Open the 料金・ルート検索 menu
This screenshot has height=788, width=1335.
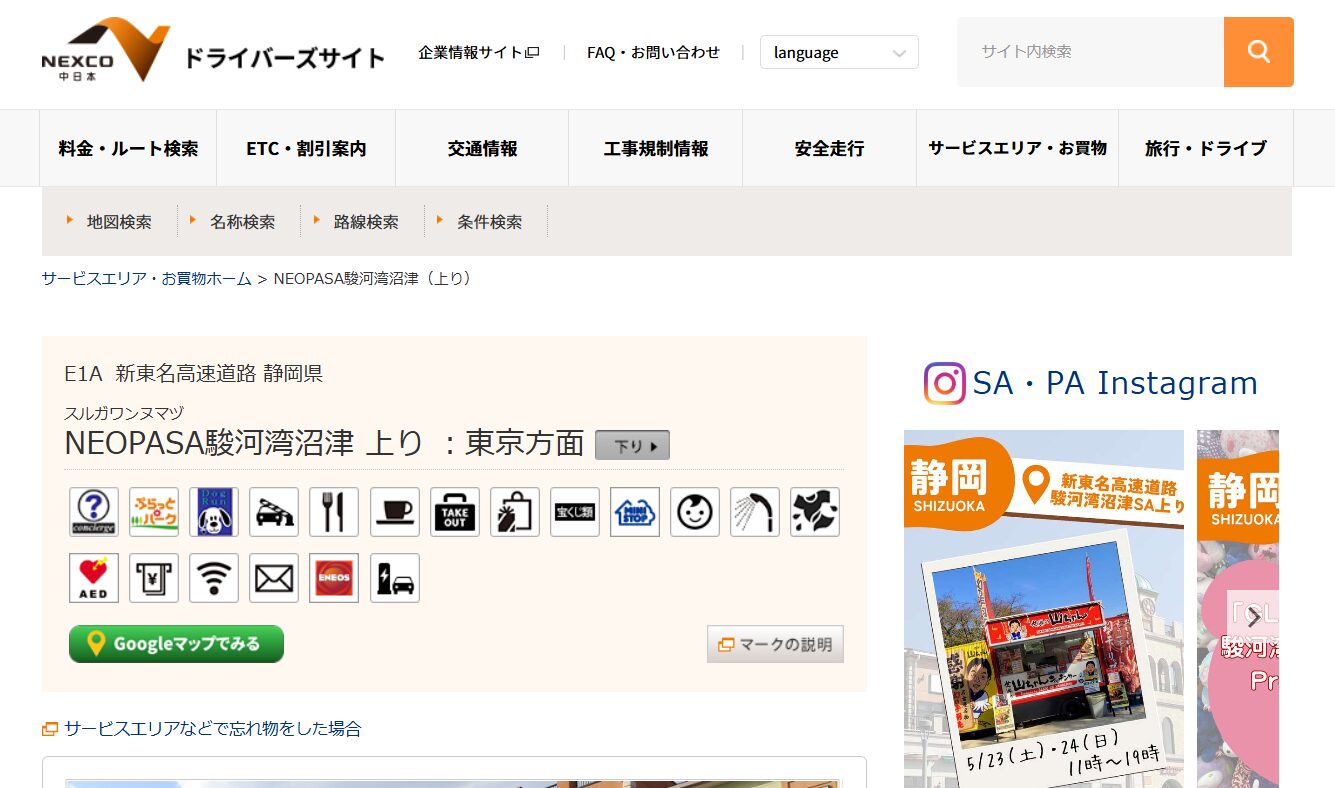click(x=128, y=148)
